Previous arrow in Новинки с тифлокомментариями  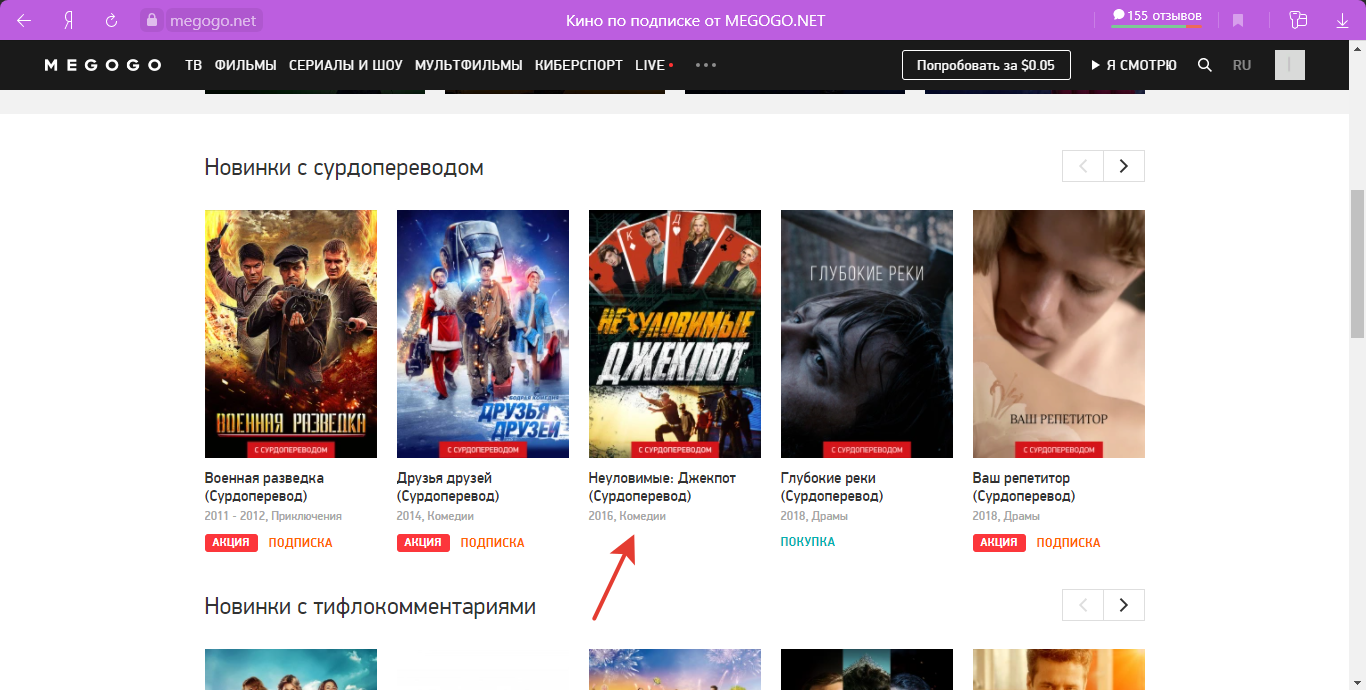point(1083,605)
